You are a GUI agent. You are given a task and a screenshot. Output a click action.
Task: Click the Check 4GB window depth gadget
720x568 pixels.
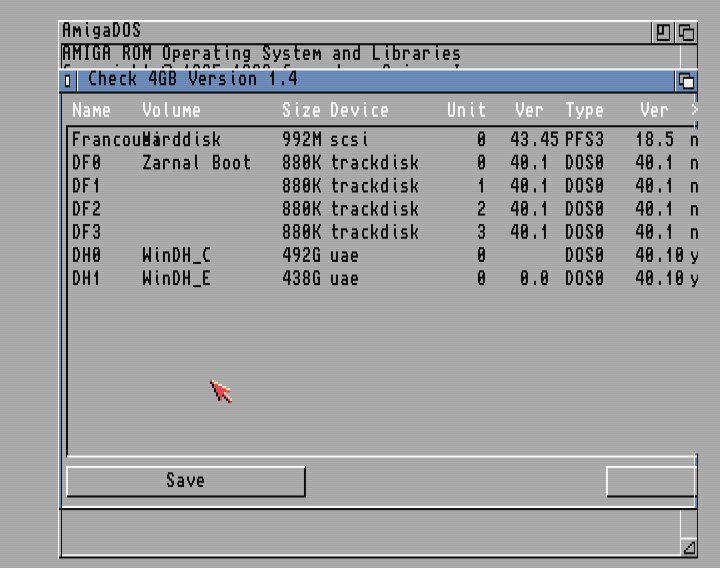click(x=686, y=81)
